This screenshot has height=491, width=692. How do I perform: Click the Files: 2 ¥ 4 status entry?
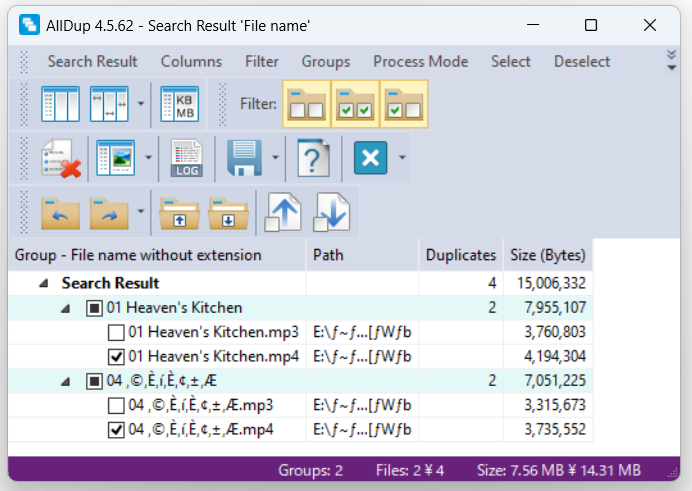410,470
